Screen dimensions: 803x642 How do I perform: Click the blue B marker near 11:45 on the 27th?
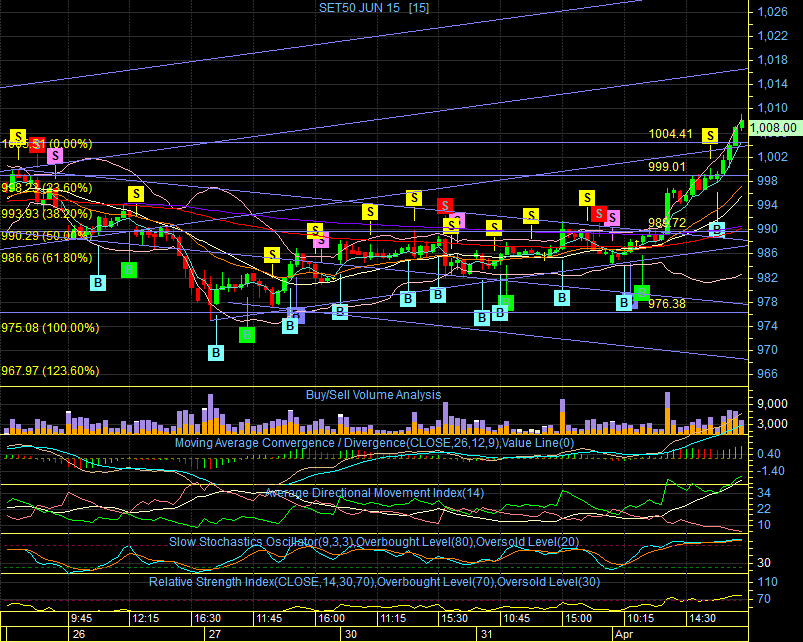pyautogui.click(x=297, y=315)
